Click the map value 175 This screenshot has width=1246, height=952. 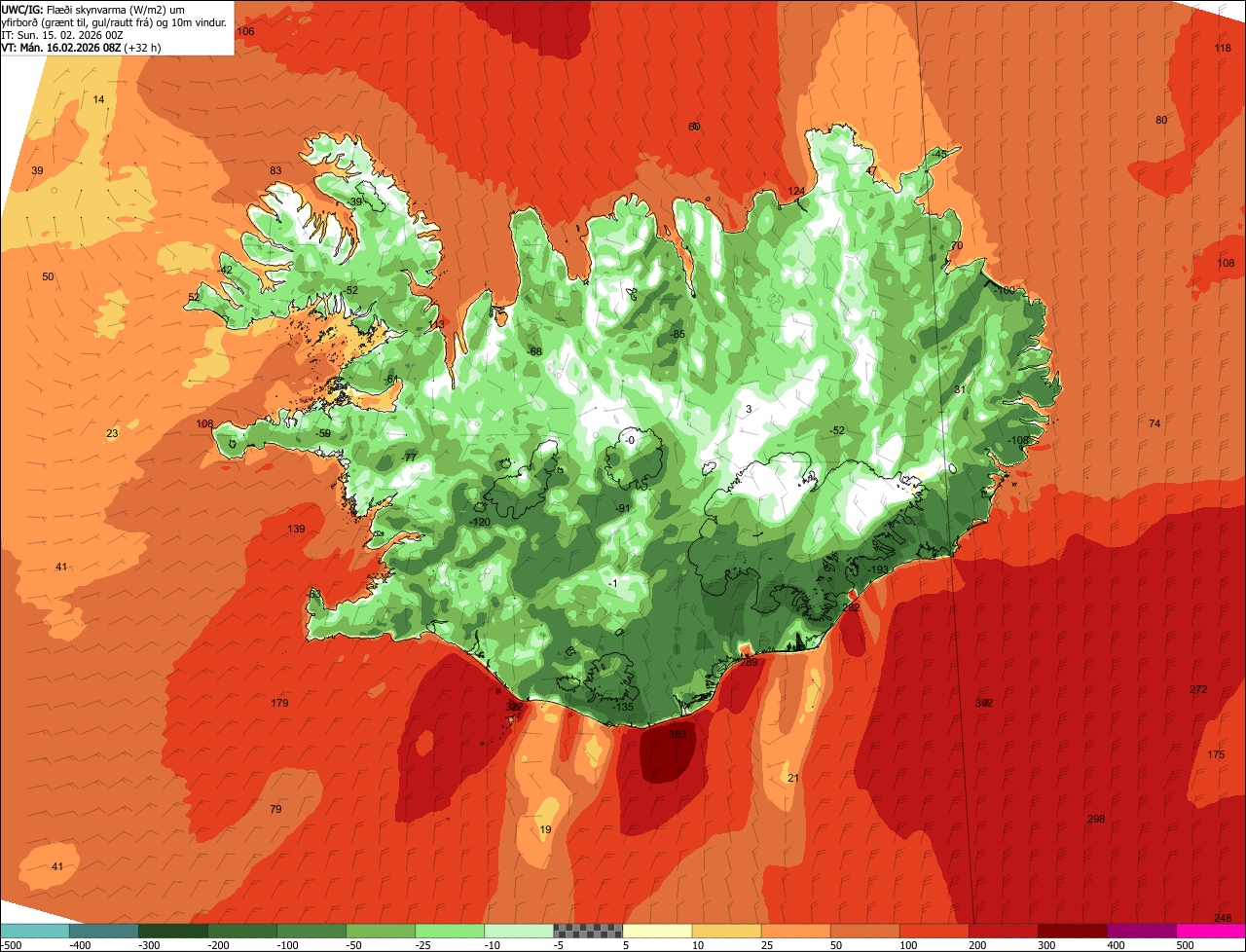click(1216, 755)
